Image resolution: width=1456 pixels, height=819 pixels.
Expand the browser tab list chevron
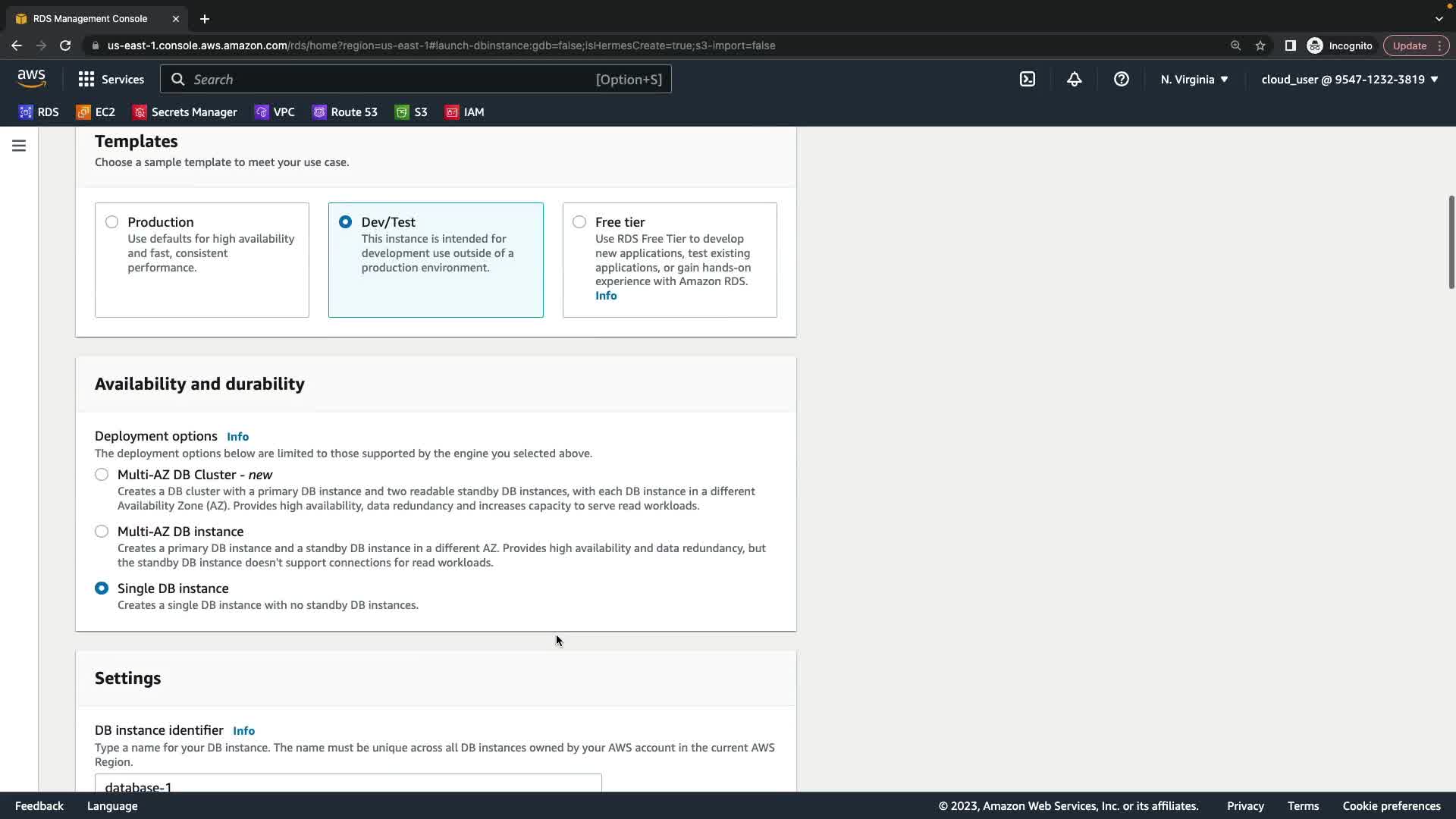click(1439, 18)
